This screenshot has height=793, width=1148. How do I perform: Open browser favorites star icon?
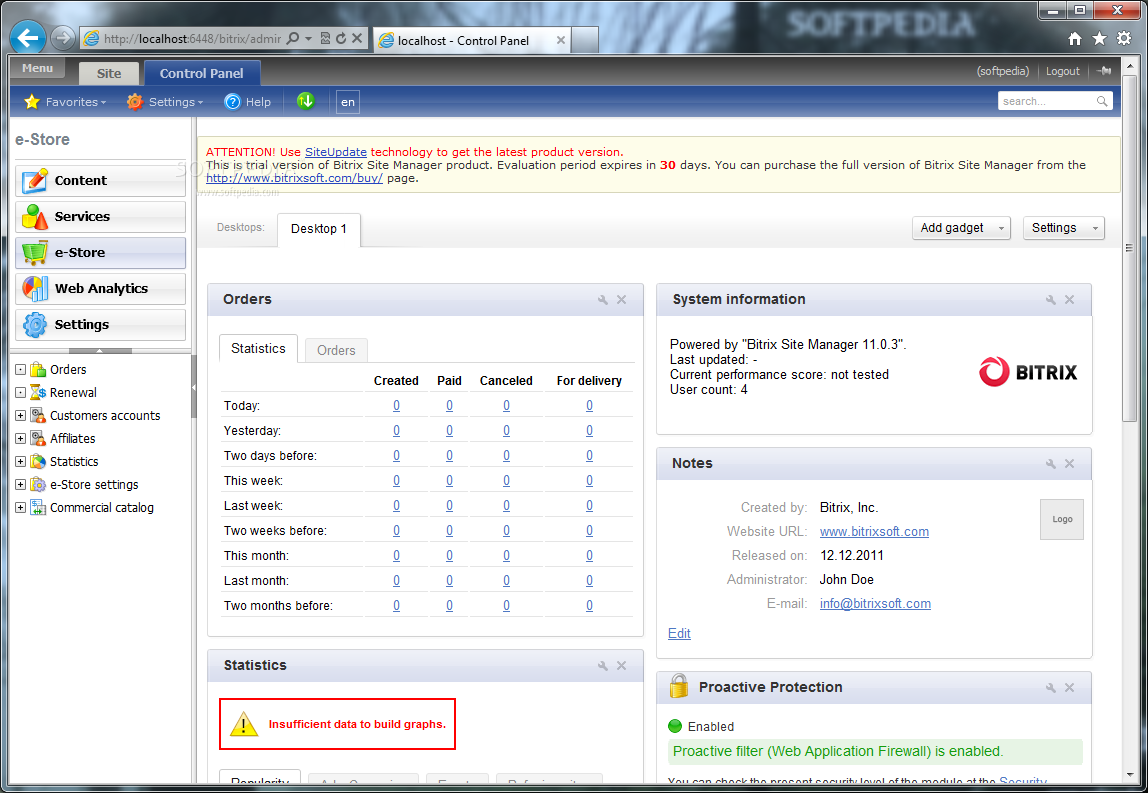1099,39
